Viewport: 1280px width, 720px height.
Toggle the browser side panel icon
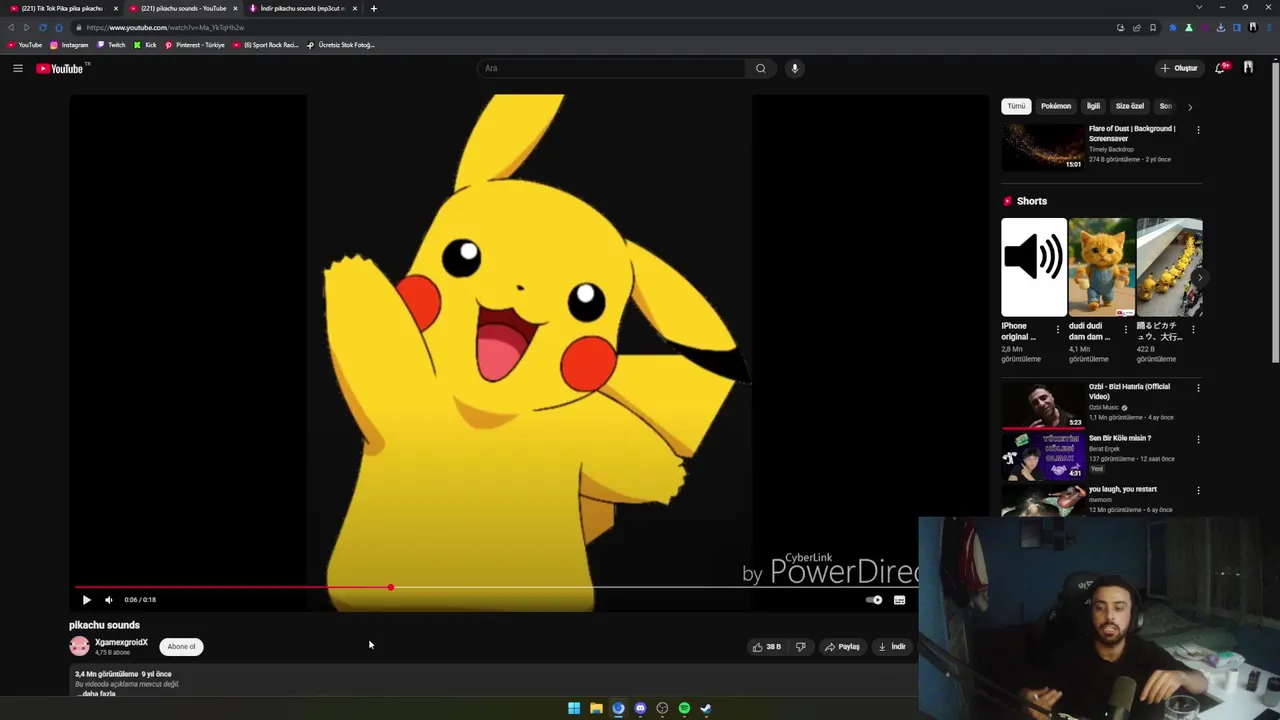(x=1237, y=28)
